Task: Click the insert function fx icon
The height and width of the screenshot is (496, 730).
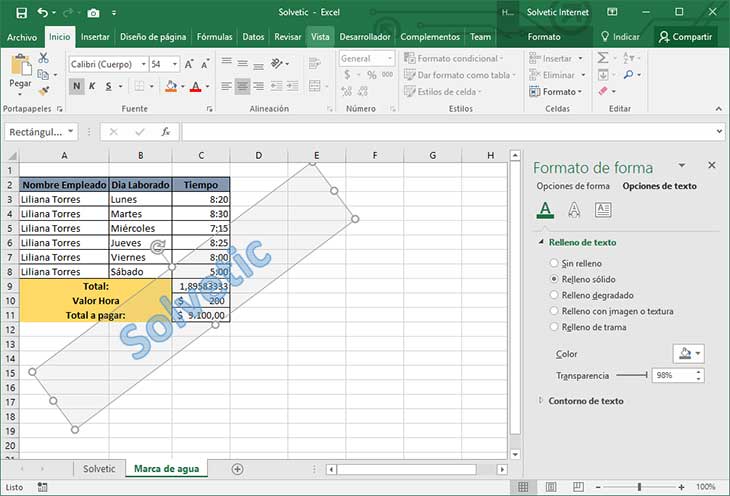Action: [165, 131]
